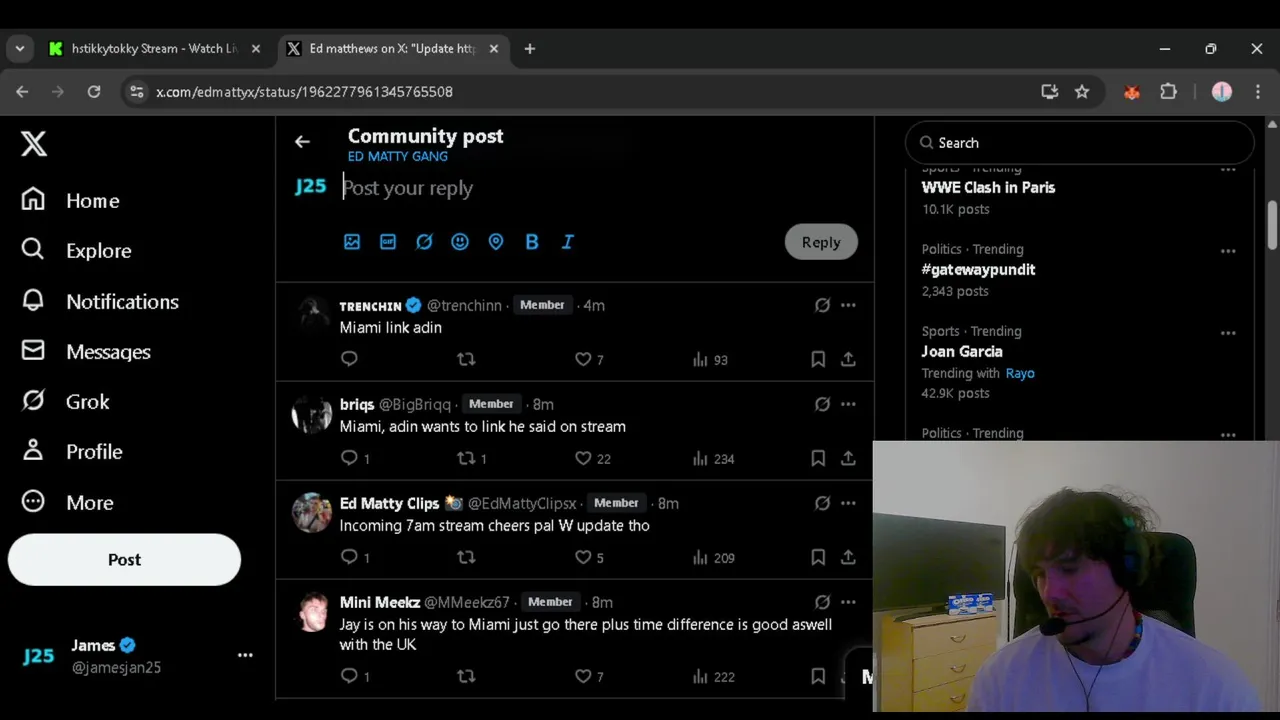Tag location in the reply

click(496, 242)
